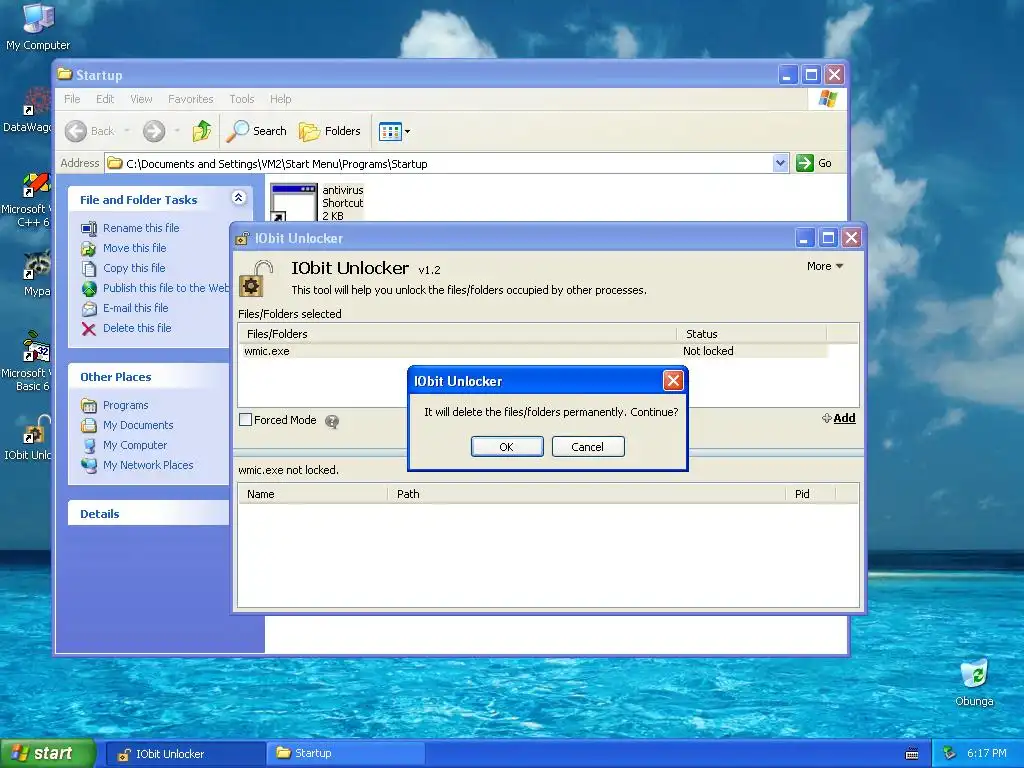Viewport: 1024px width, 768px height.
Task: Open Favorites menu in Startup window
Action: coord(191,99)
